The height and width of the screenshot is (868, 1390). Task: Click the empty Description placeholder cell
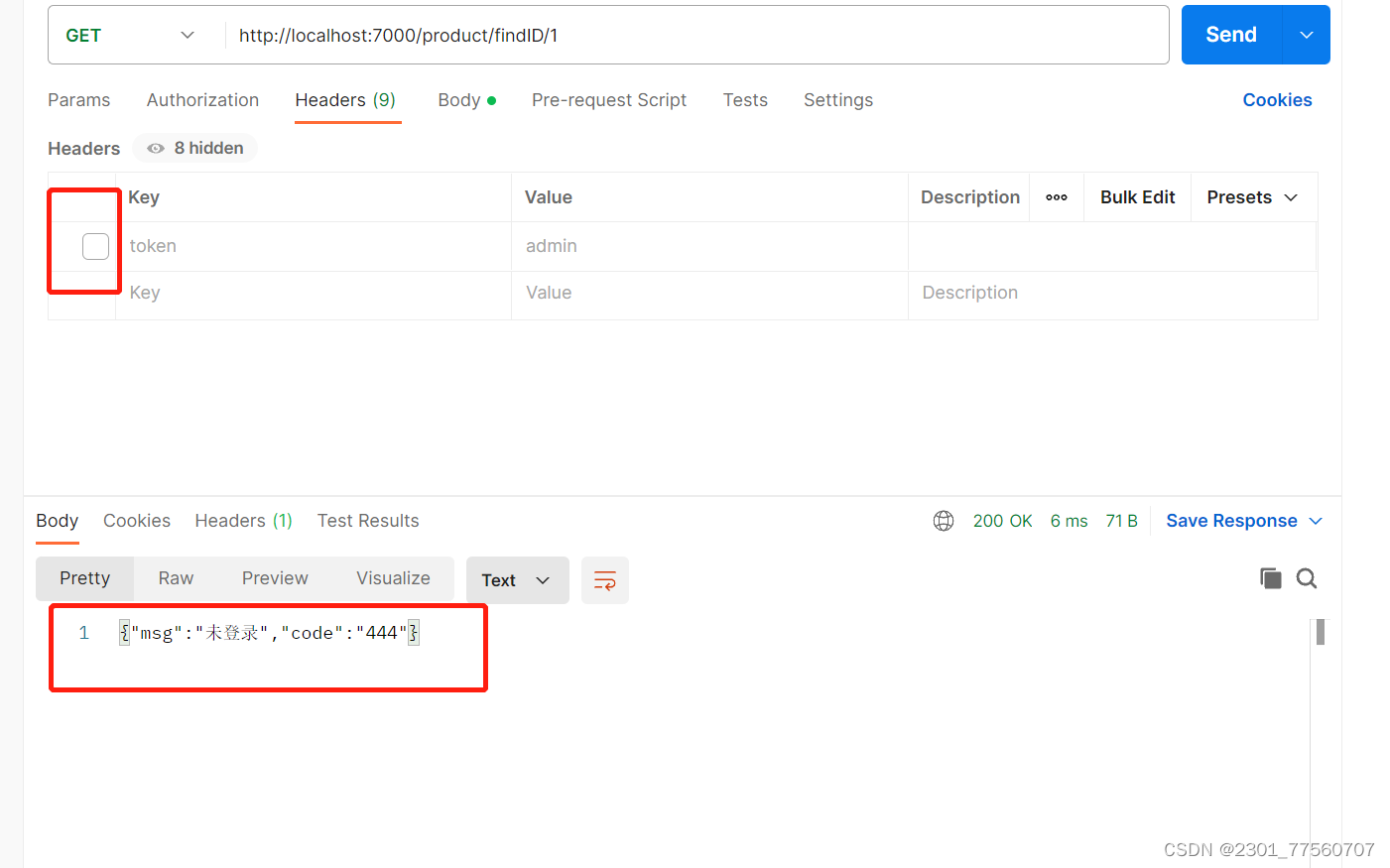click(1112, 293)
